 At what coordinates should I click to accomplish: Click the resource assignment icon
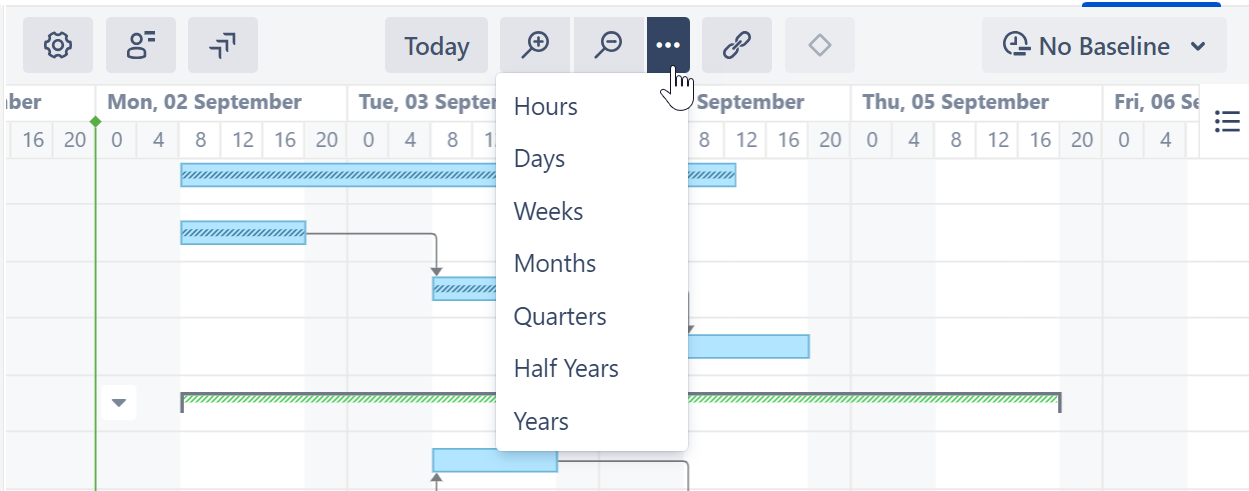[x=140, y=46]
